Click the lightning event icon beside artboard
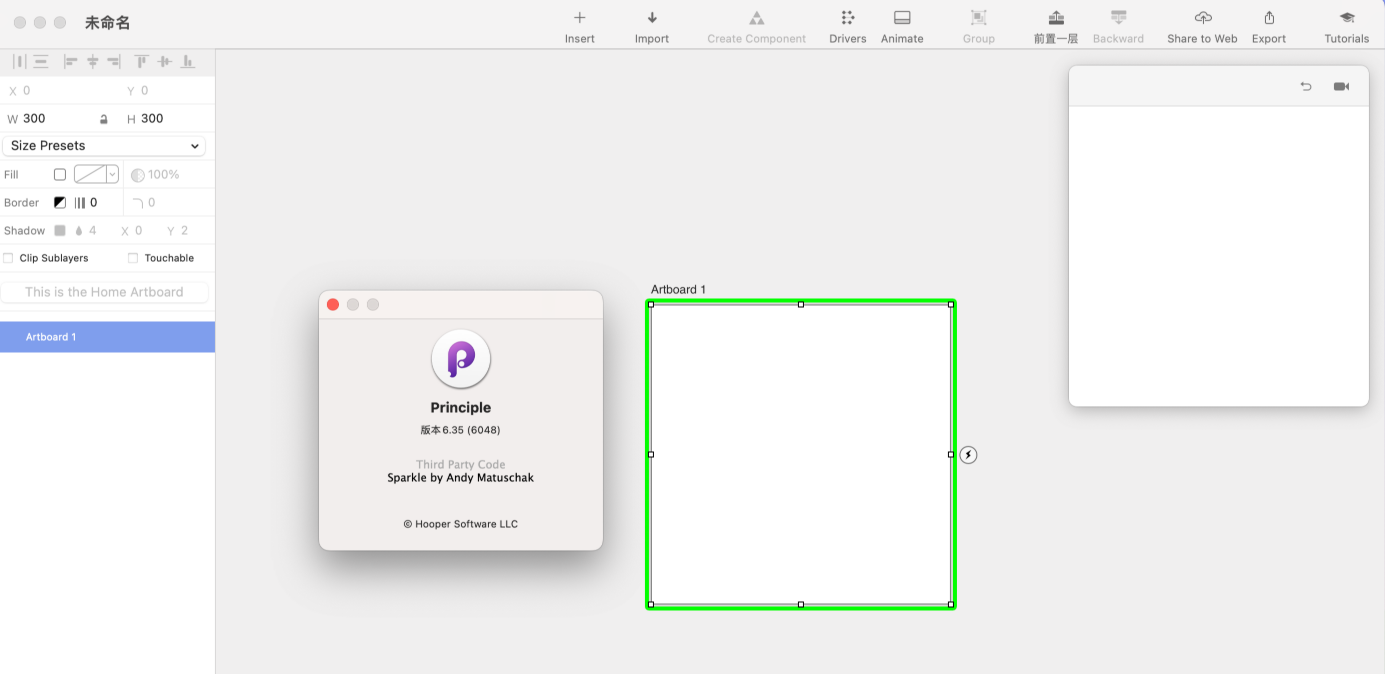 [x=968, y=455]
